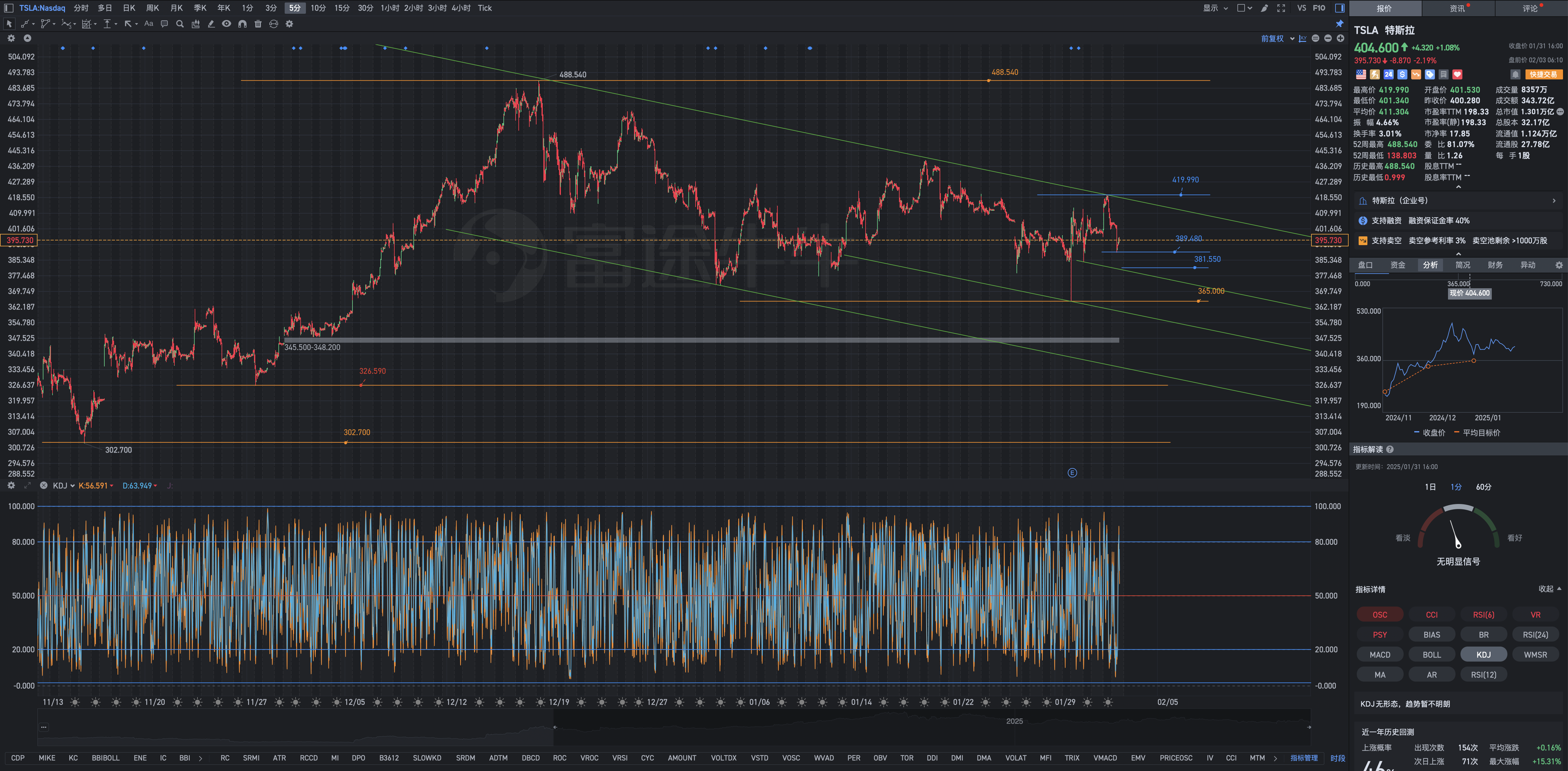Collapse the main chart with up-arrow circle
The image size is (1568, 771).
pyautogui.click(x=27, y=38)
